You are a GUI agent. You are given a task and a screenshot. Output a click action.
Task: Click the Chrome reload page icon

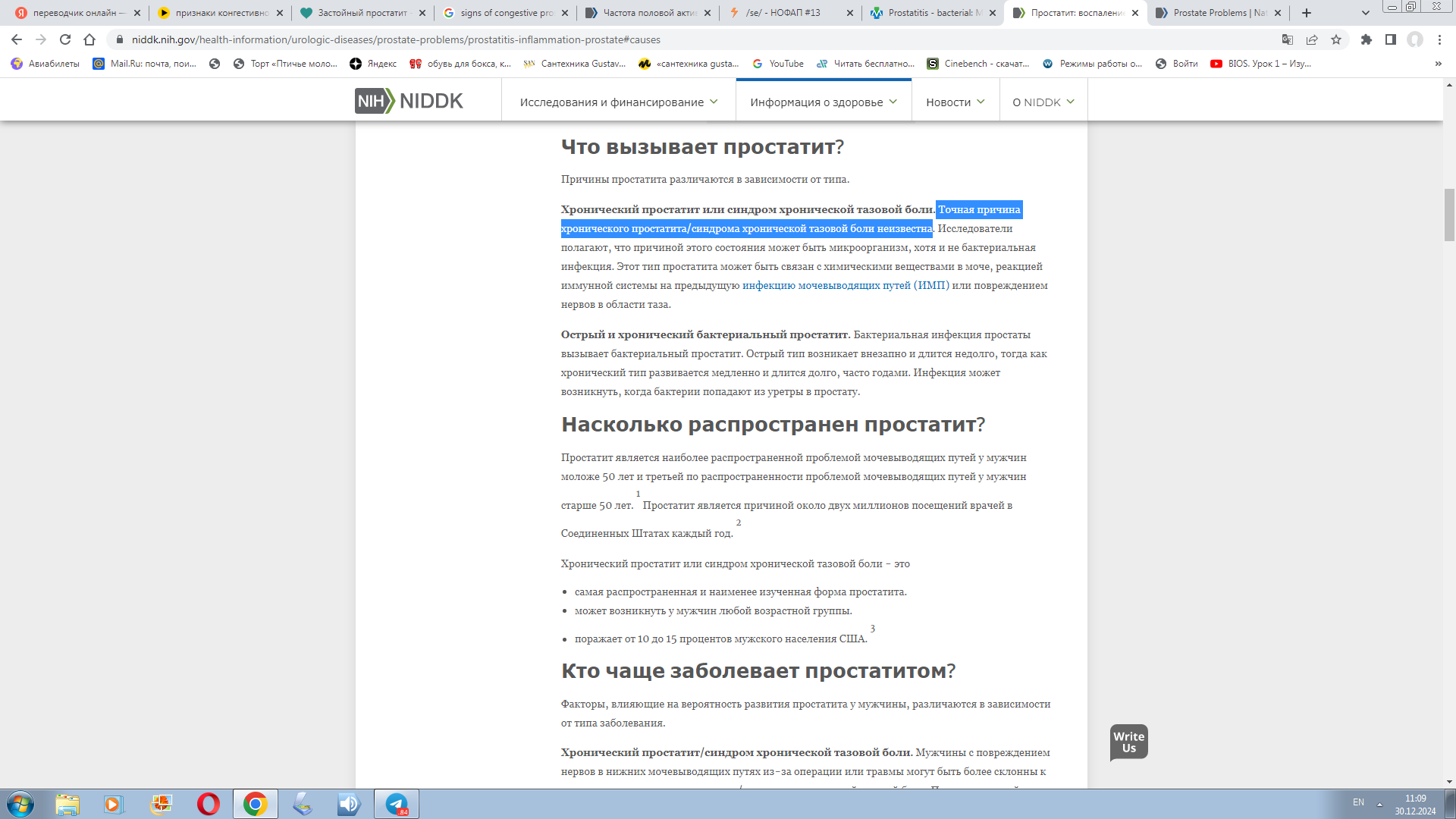click(x=65, y=39)
